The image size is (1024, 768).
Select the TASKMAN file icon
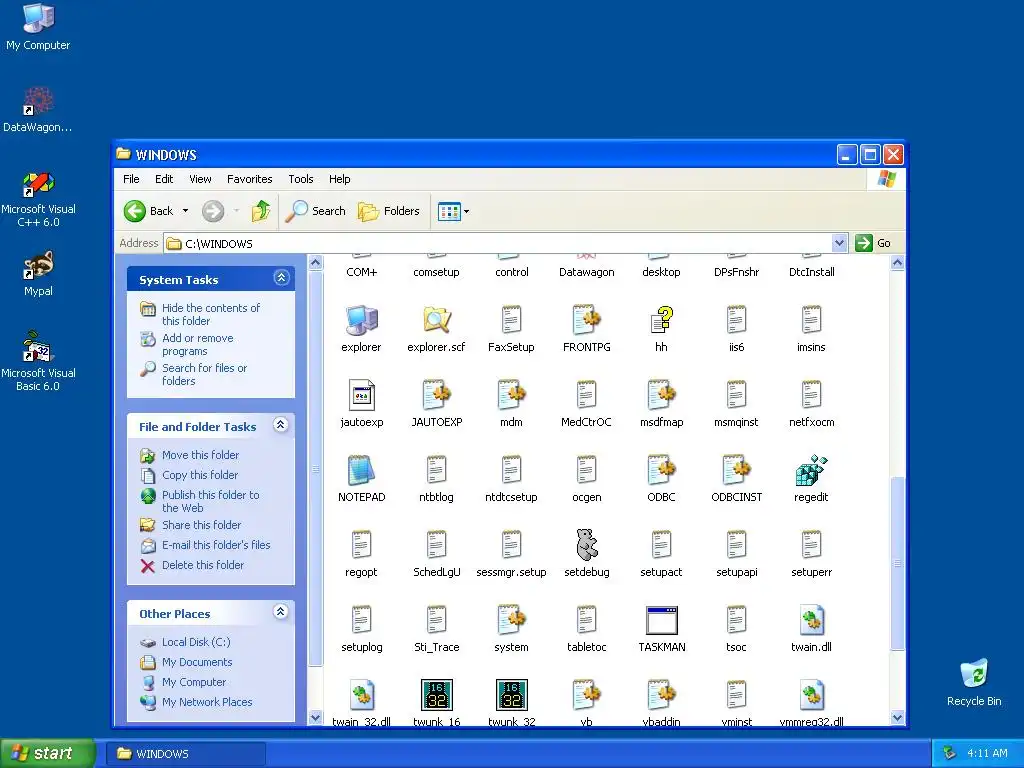662,620
